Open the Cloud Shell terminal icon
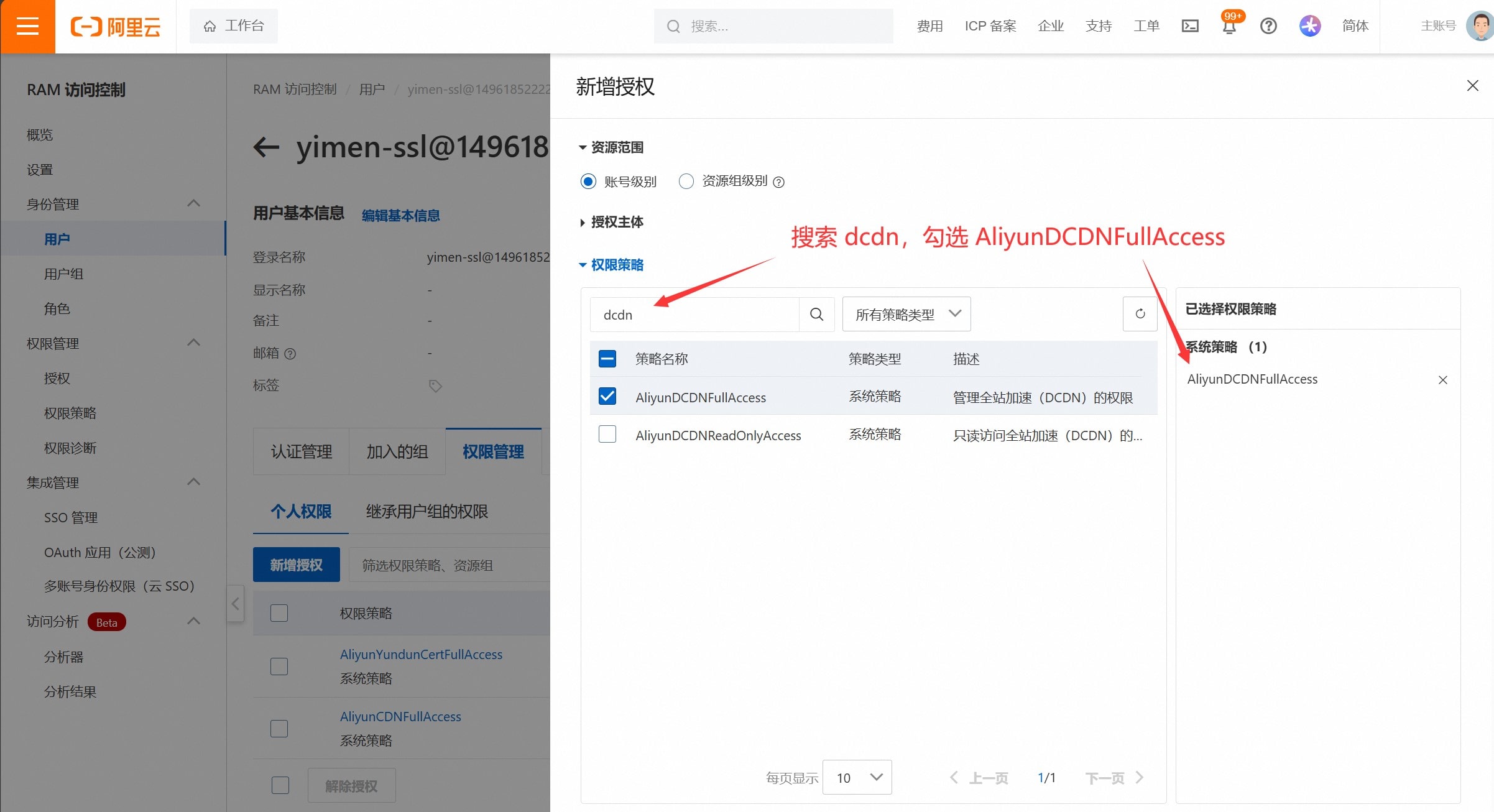 pos(1190,26)
